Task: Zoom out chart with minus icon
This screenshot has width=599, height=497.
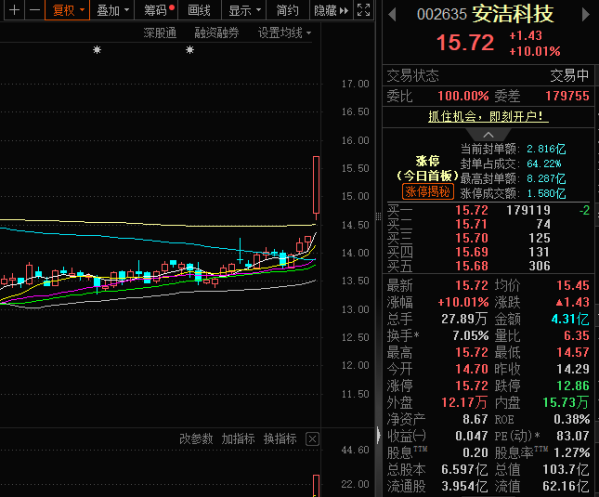Action: click(35, 10)
